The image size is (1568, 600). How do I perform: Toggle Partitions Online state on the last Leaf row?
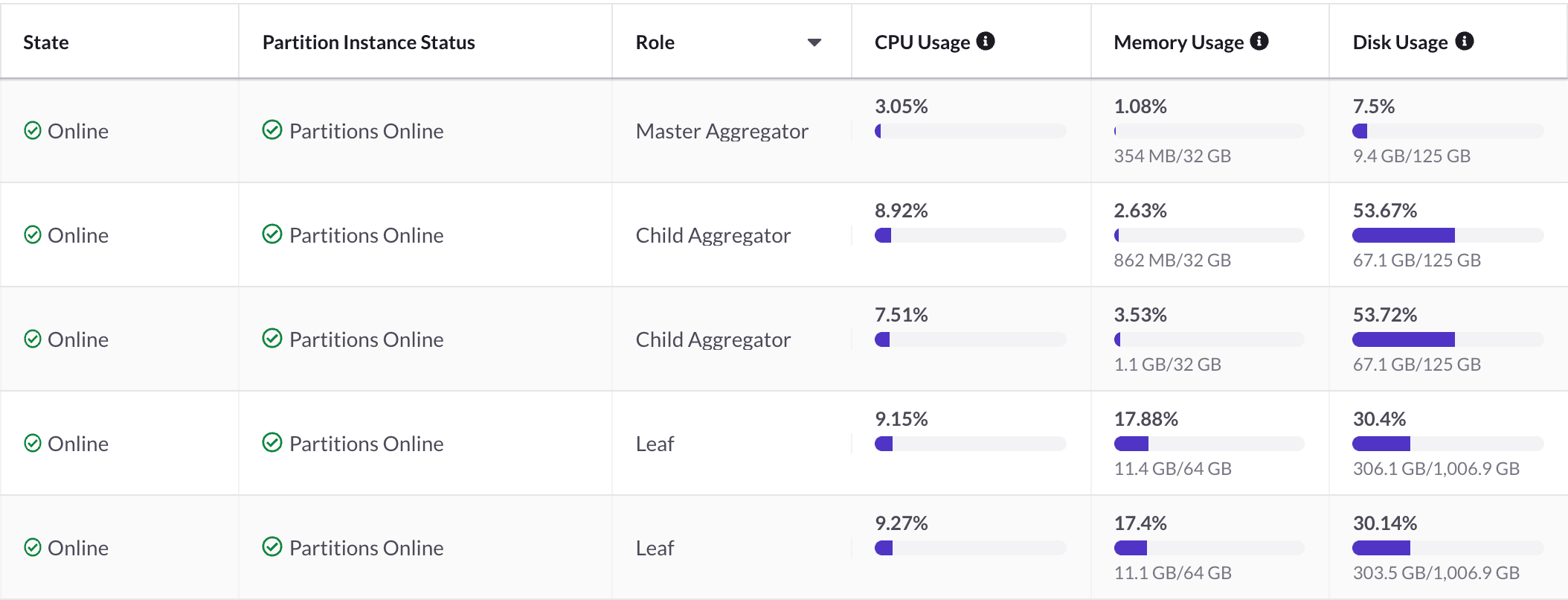click(273, 547)
